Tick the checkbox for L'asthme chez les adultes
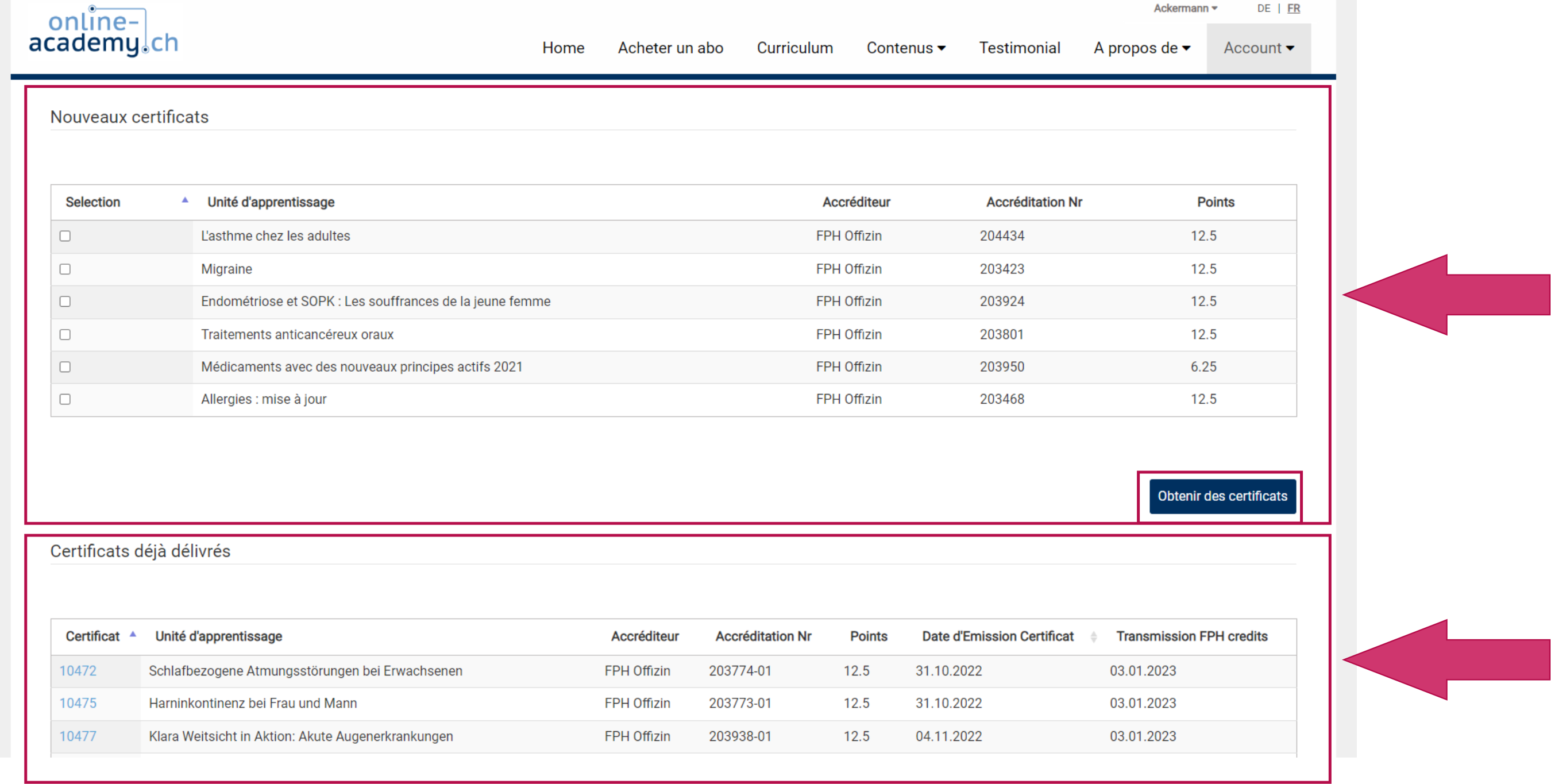Viewport: 1551px width, 784px height. click(65, 236)
